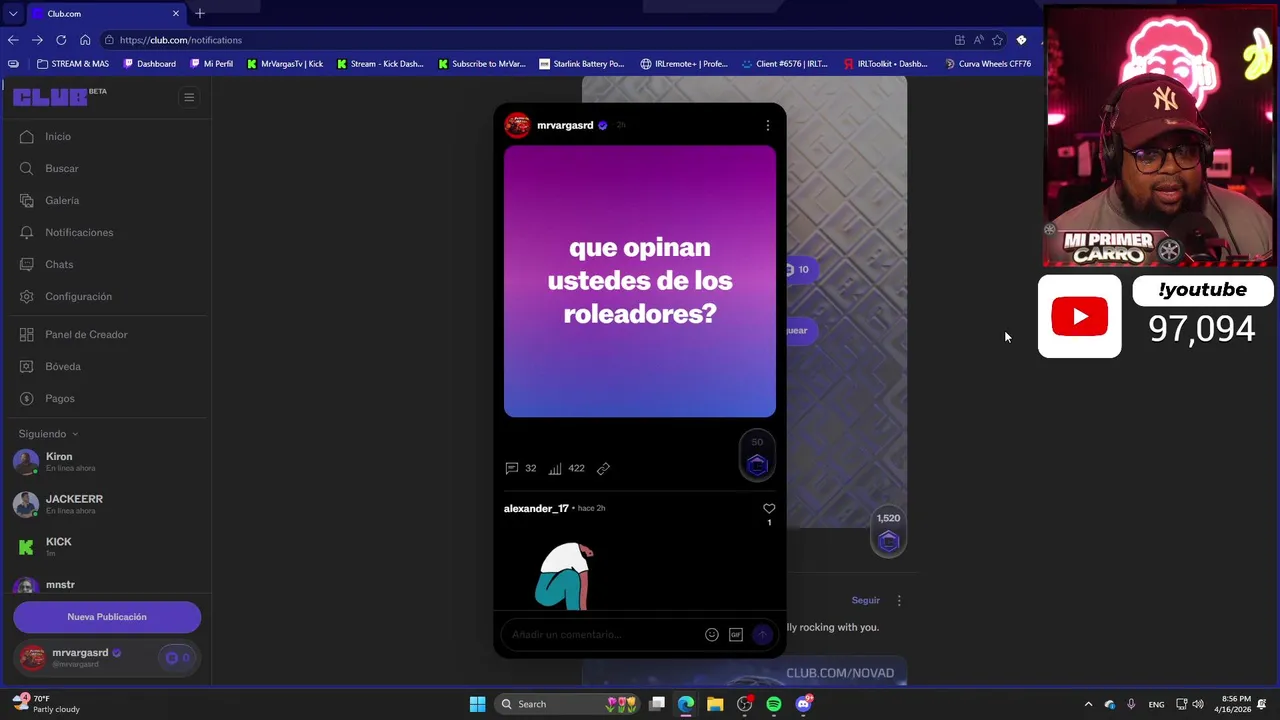Open the weather widget 70°F
This screenshot has height=720, width=1280.
coord(47,704)
